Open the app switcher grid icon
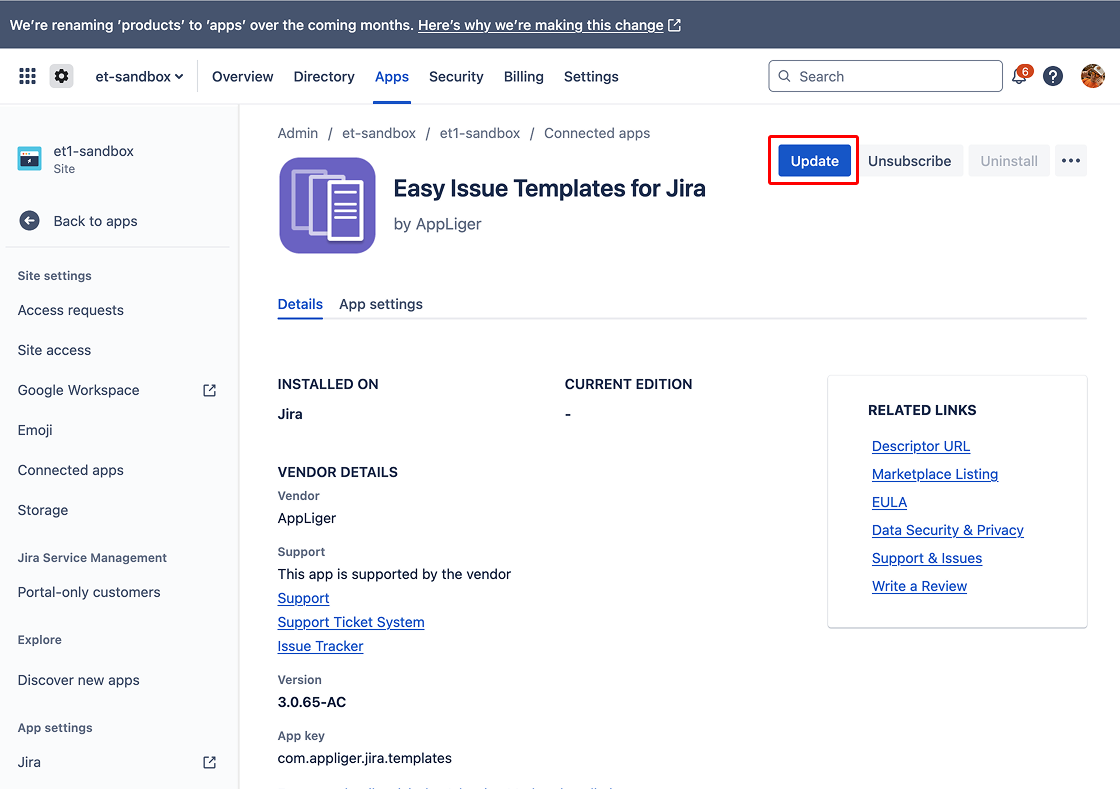 click(28, 76)
